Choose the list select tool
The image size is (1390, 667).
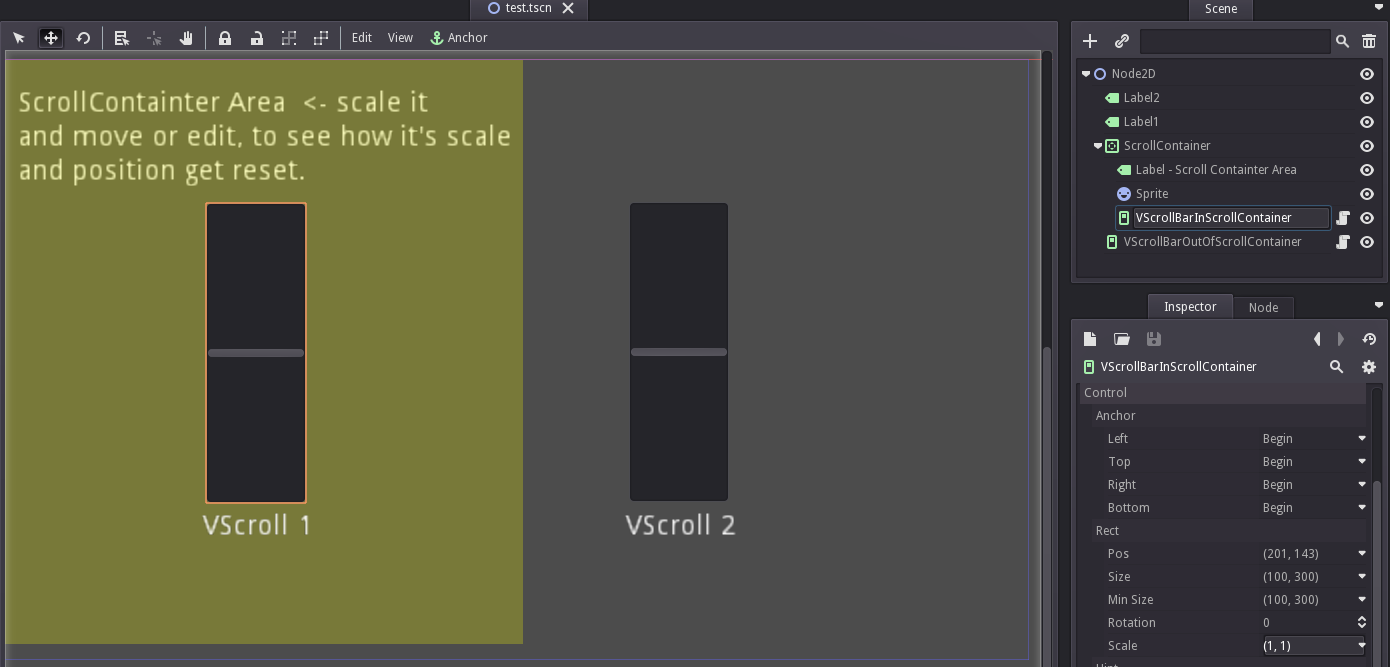pyautogui.click(x=122, y=38)
